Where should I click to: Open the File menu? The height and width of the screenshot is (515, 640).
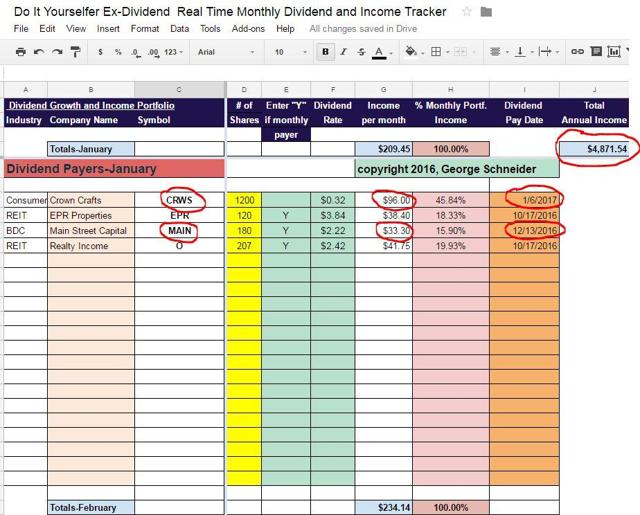21,29
